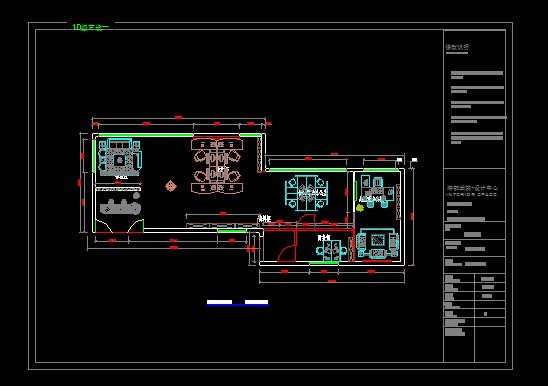Image resolution: width=548 pixels, height=386 pixels.
Task: Select the red door swing arc in lower room
Action: tap(287, 253)
